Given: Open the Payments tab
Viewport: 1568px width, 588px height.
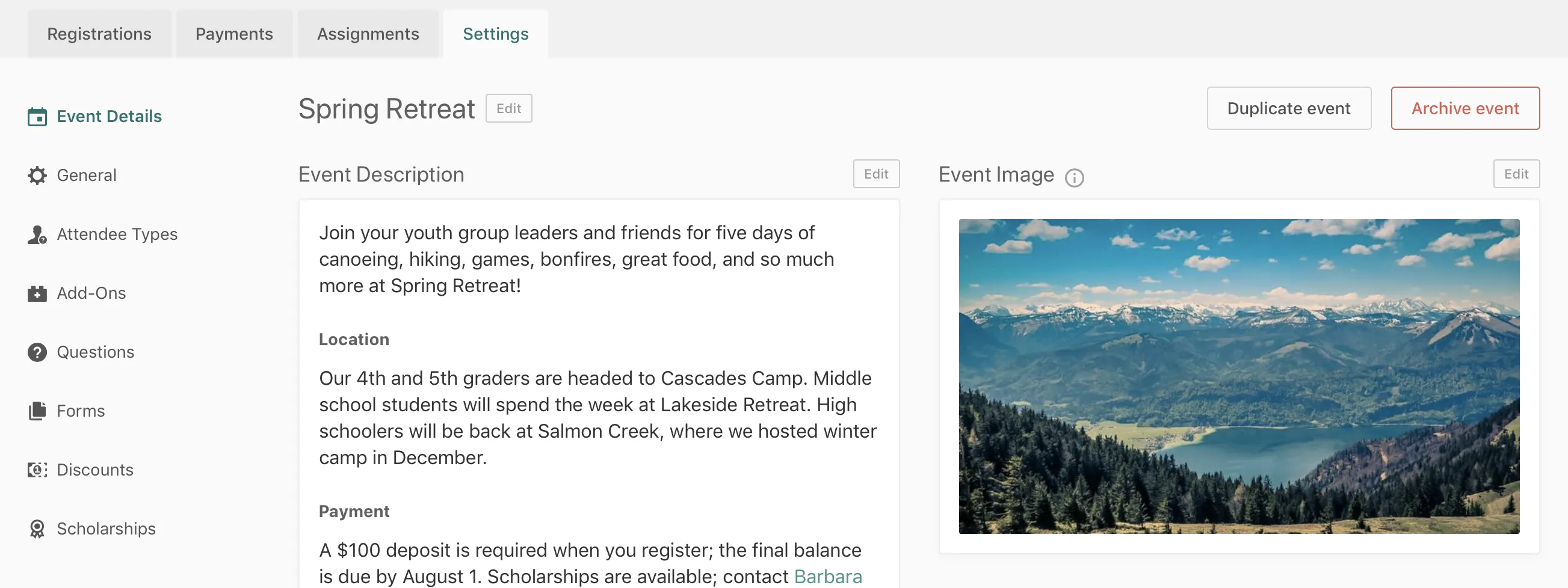Looking at the screenshot, I should tap(234, 34).
